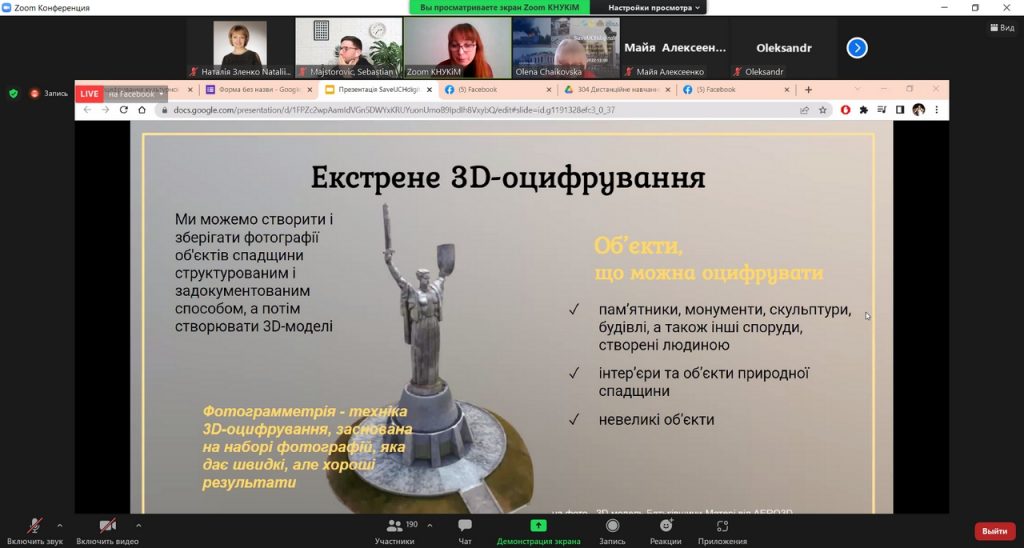This screenshot has width=1024, height=548.
Task: Open a new browser tab with plus
Action: [x=808, y=89]
